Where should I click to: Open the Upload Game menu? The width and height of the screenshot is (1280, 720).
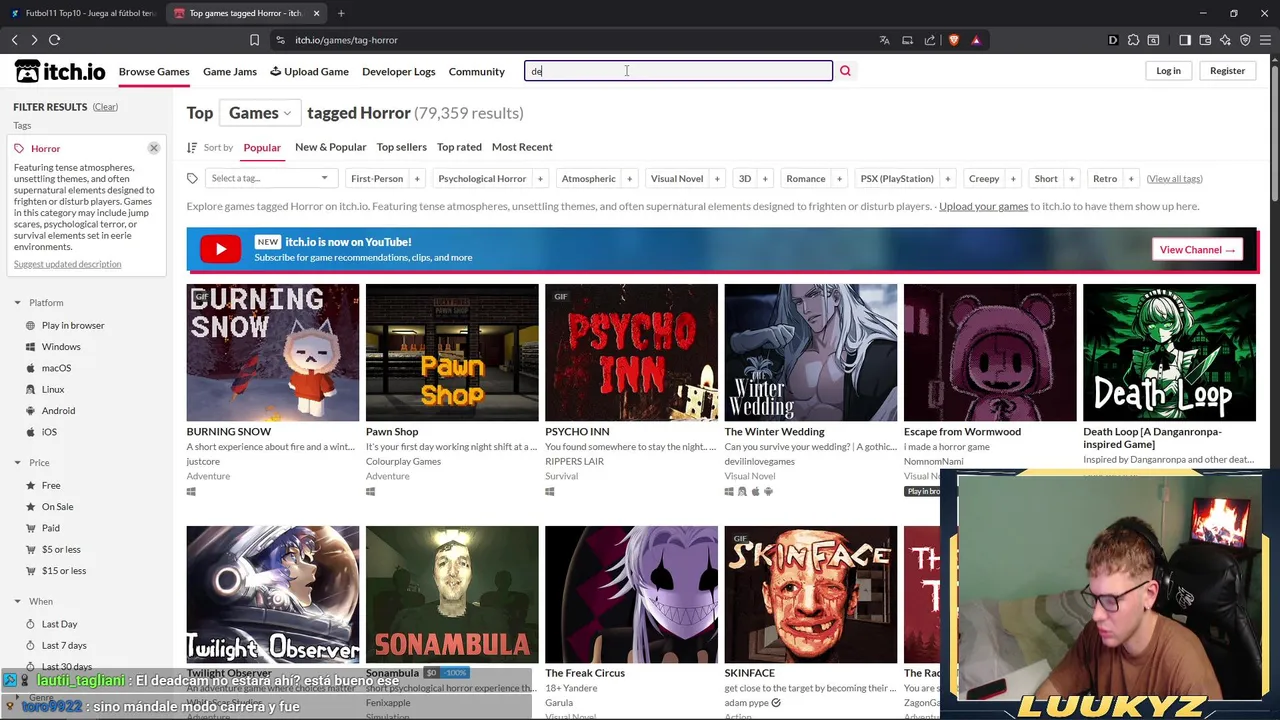coord(308,72)
